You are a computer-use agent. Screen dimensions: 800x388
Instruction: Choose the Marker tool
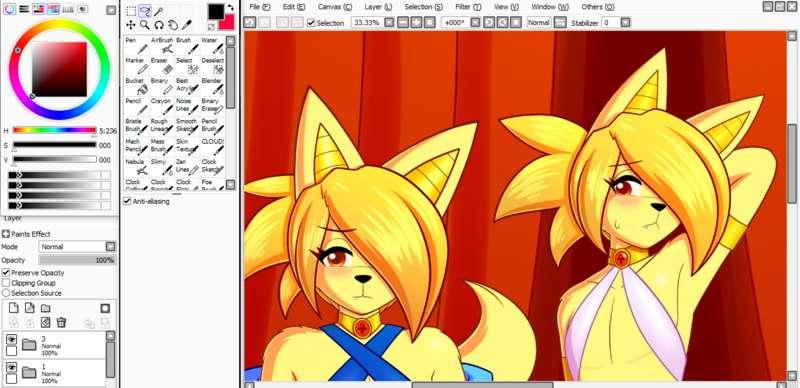[136, 66]
